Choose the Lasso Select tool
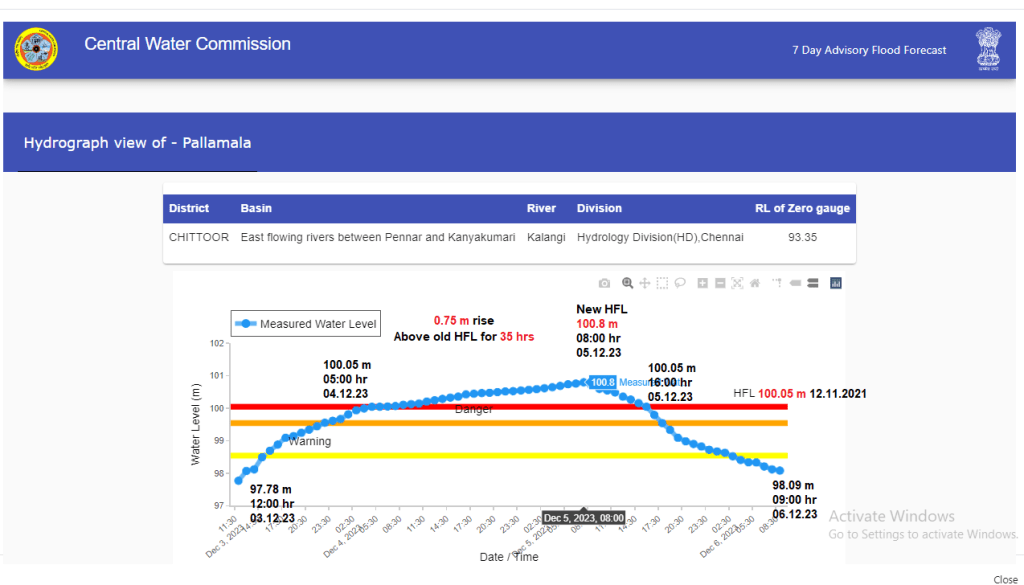The height and width of the screenshot is (585, 1024). click(680, 283)
